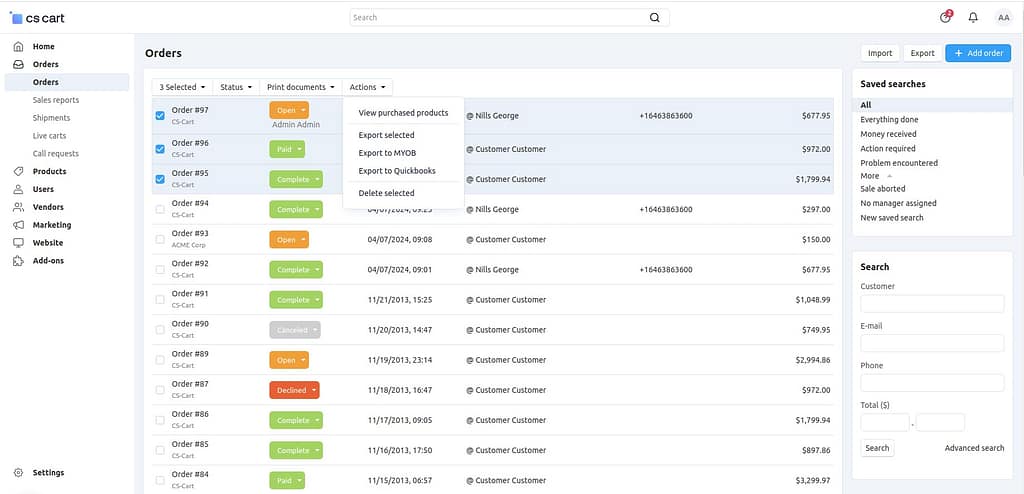1024x494 pixels.
Task: Open Sales reports in sidebar
Action: 56,100
